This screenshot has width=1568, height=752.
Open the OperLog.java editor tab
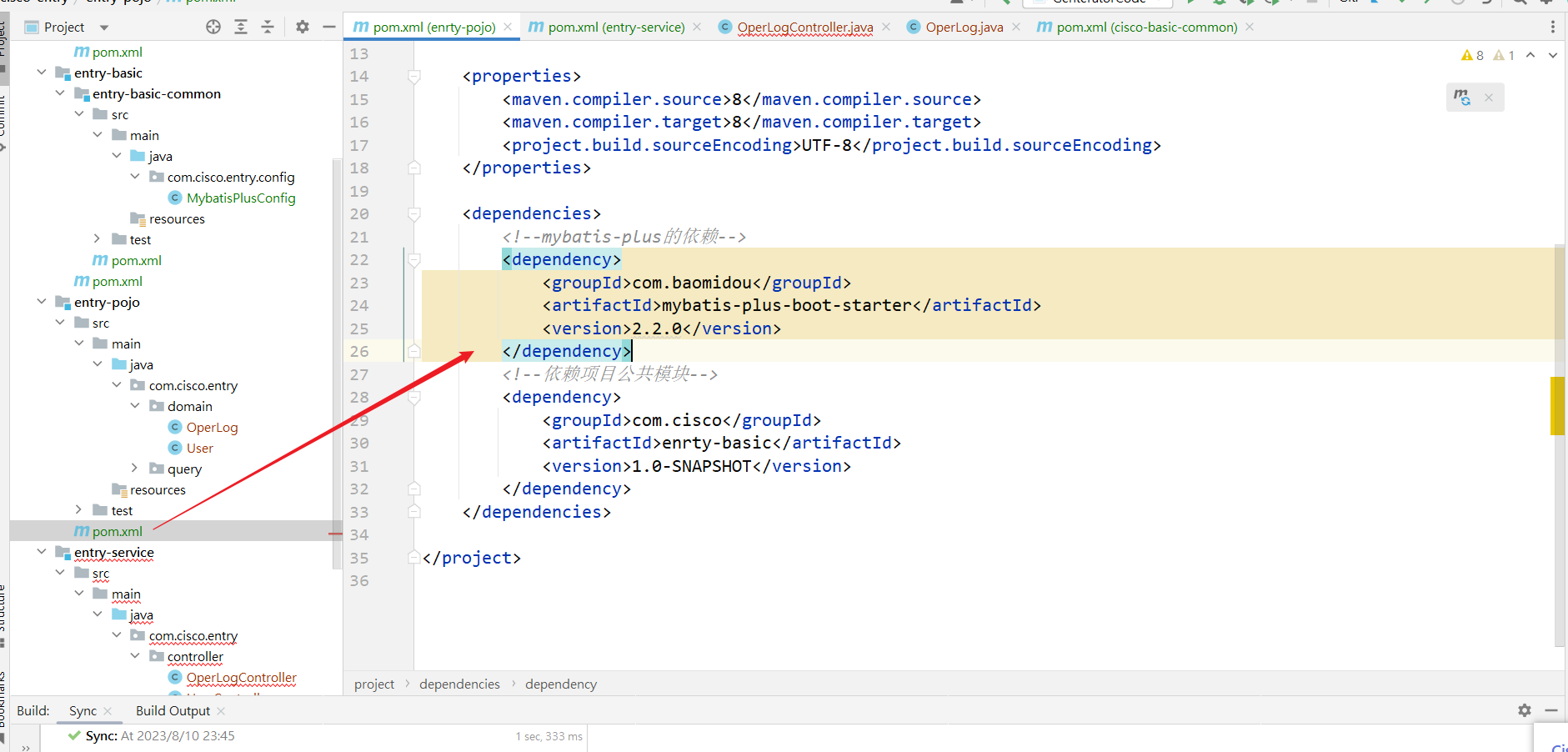point(963,27)
